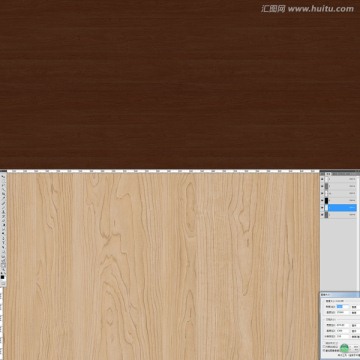Toggle the eye icon of the bottom layer
The height and width of the screenshot is (360, 360).
point(322,214)
